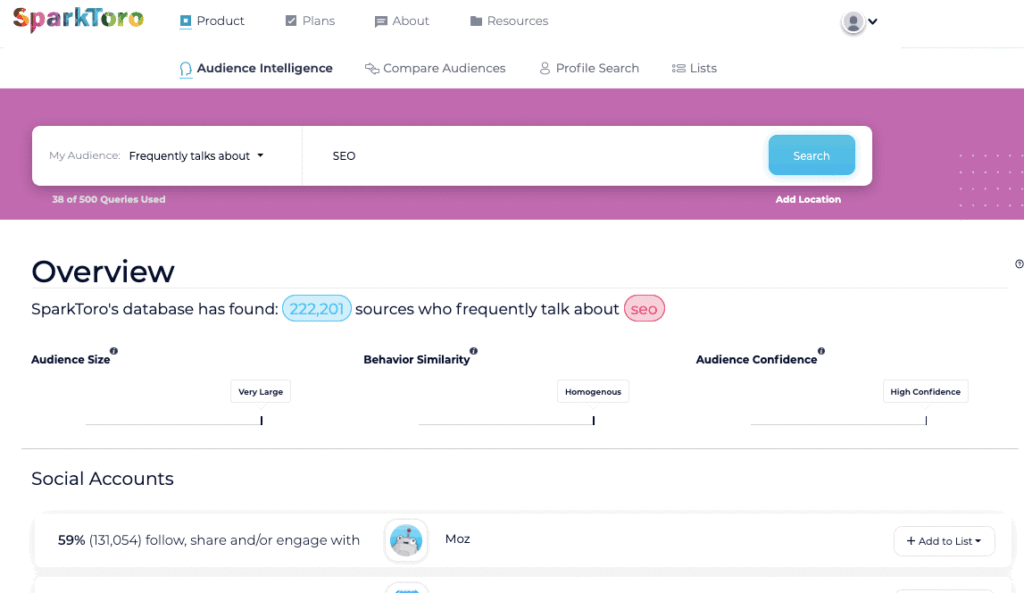This screenshot has height=593, width=1024.
Task: Click the SparkToro logo
Action: [78, 20]
